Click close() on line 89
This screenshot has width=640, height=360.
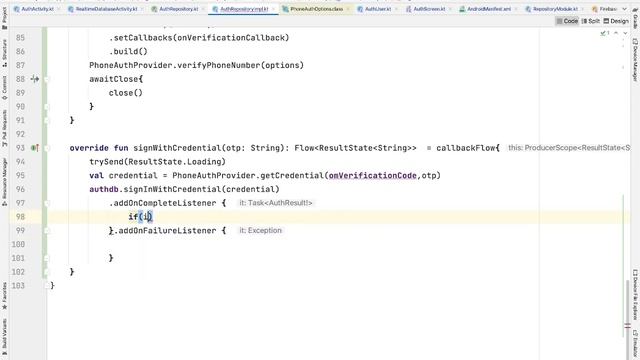(x=125, y=93)
